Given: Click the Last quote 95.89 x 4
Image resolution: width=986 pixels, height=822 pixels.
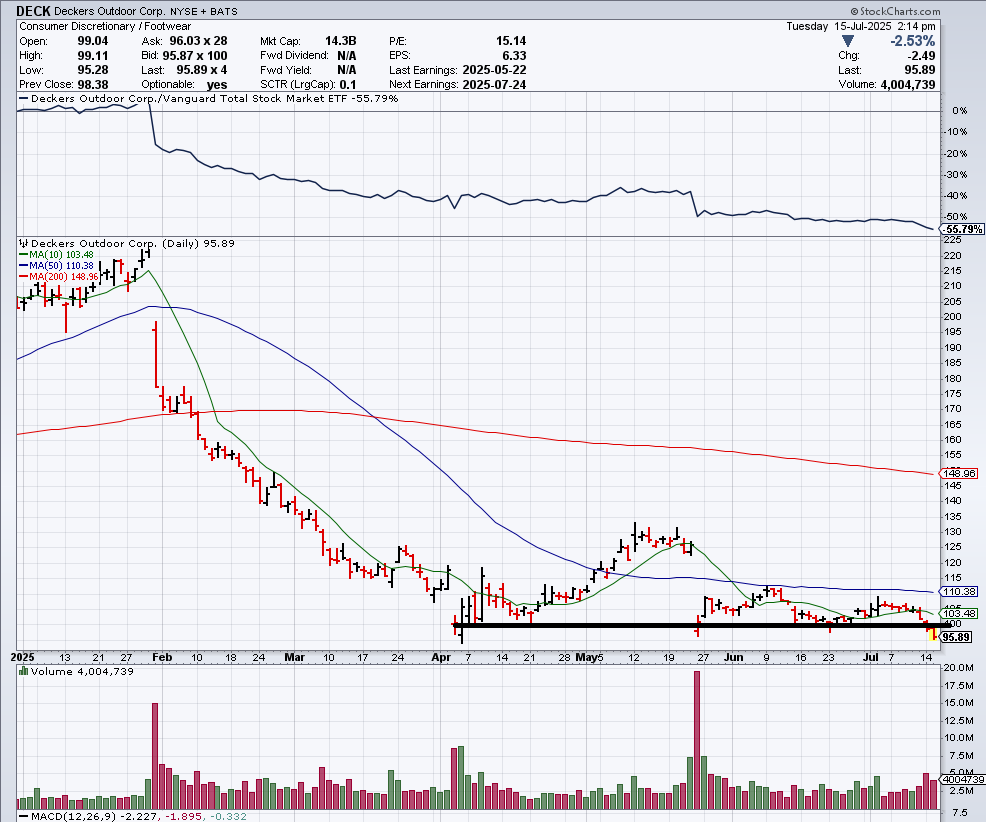Looking at the screenshot, I should [x=201, y=70].
